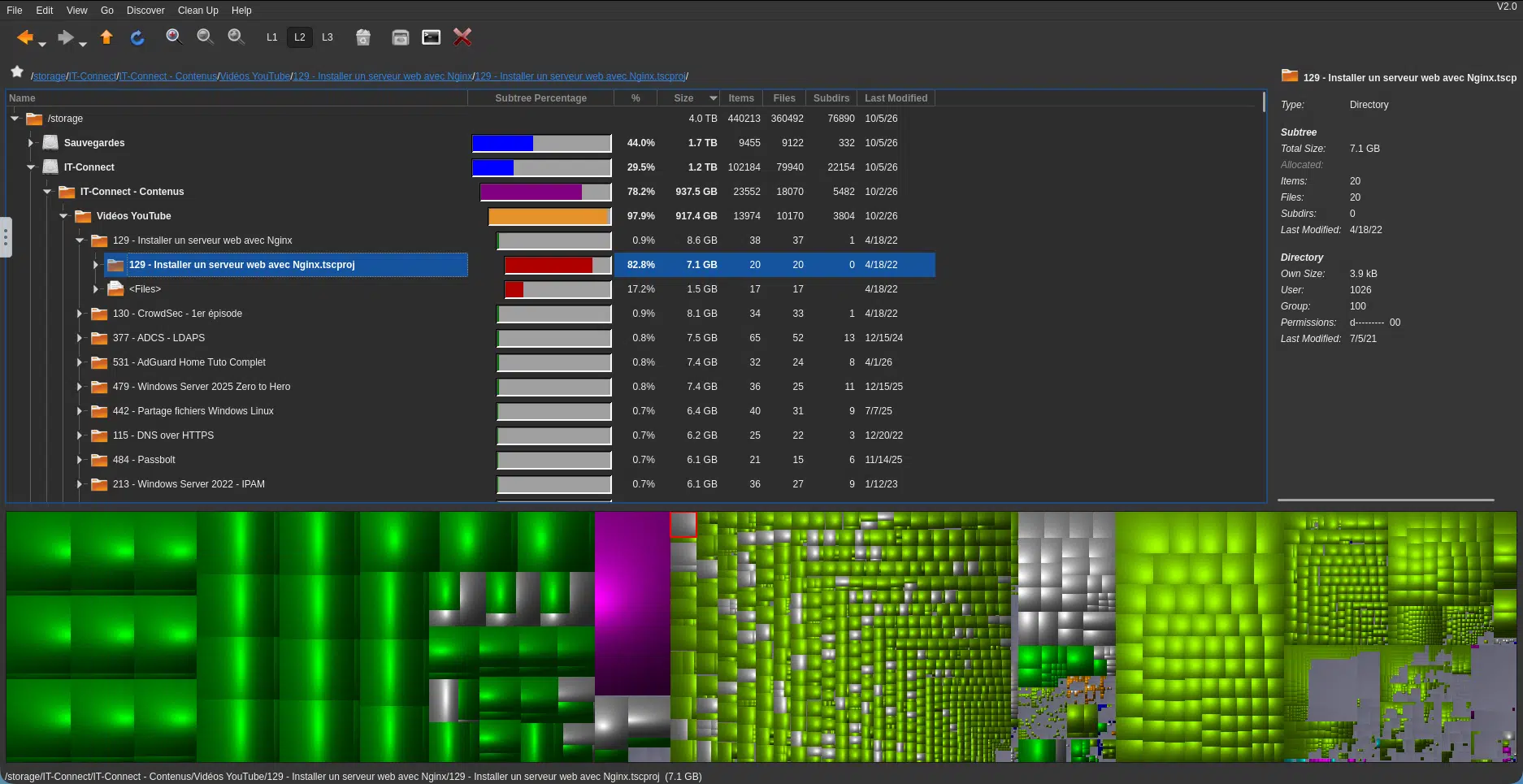Open back-history dropdown arrow
The width and height of the screenshot is (1523, 784).
click(42, 44)
